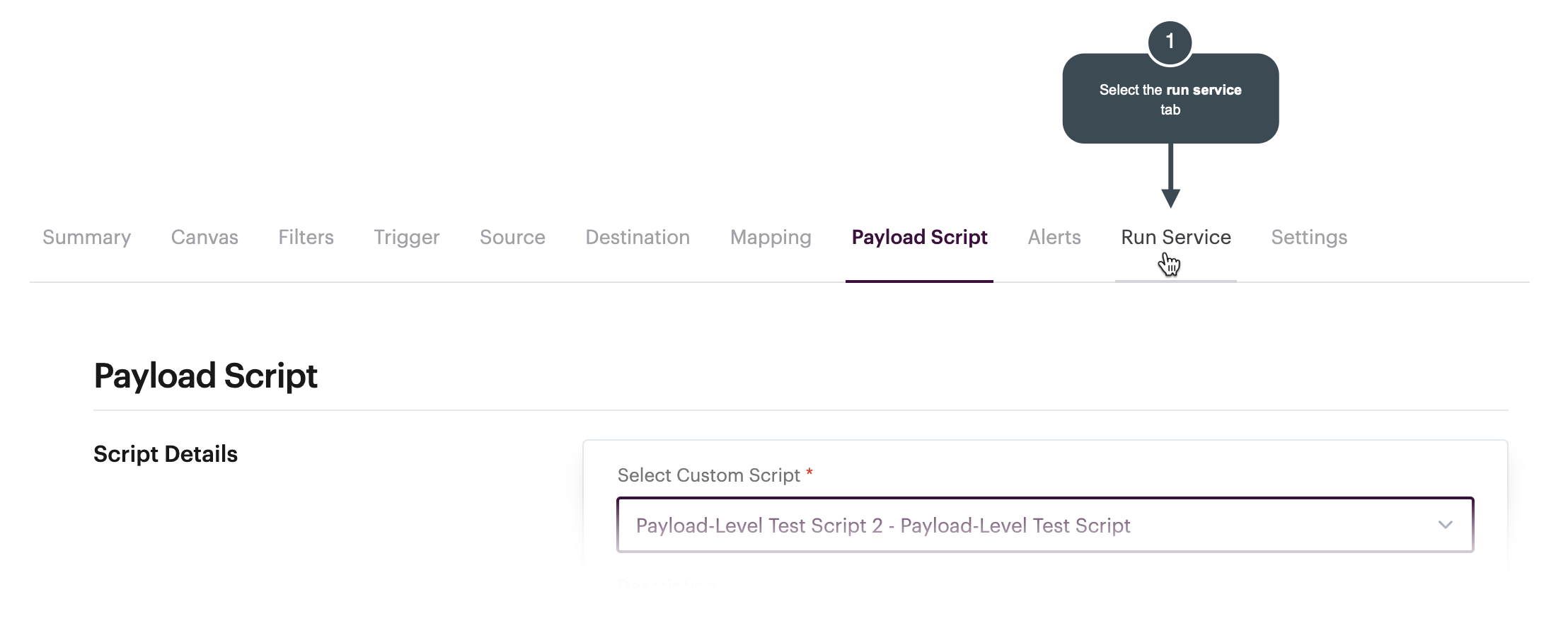
Task: Switch to the Canvas tab
Action: tap(204, 238)
